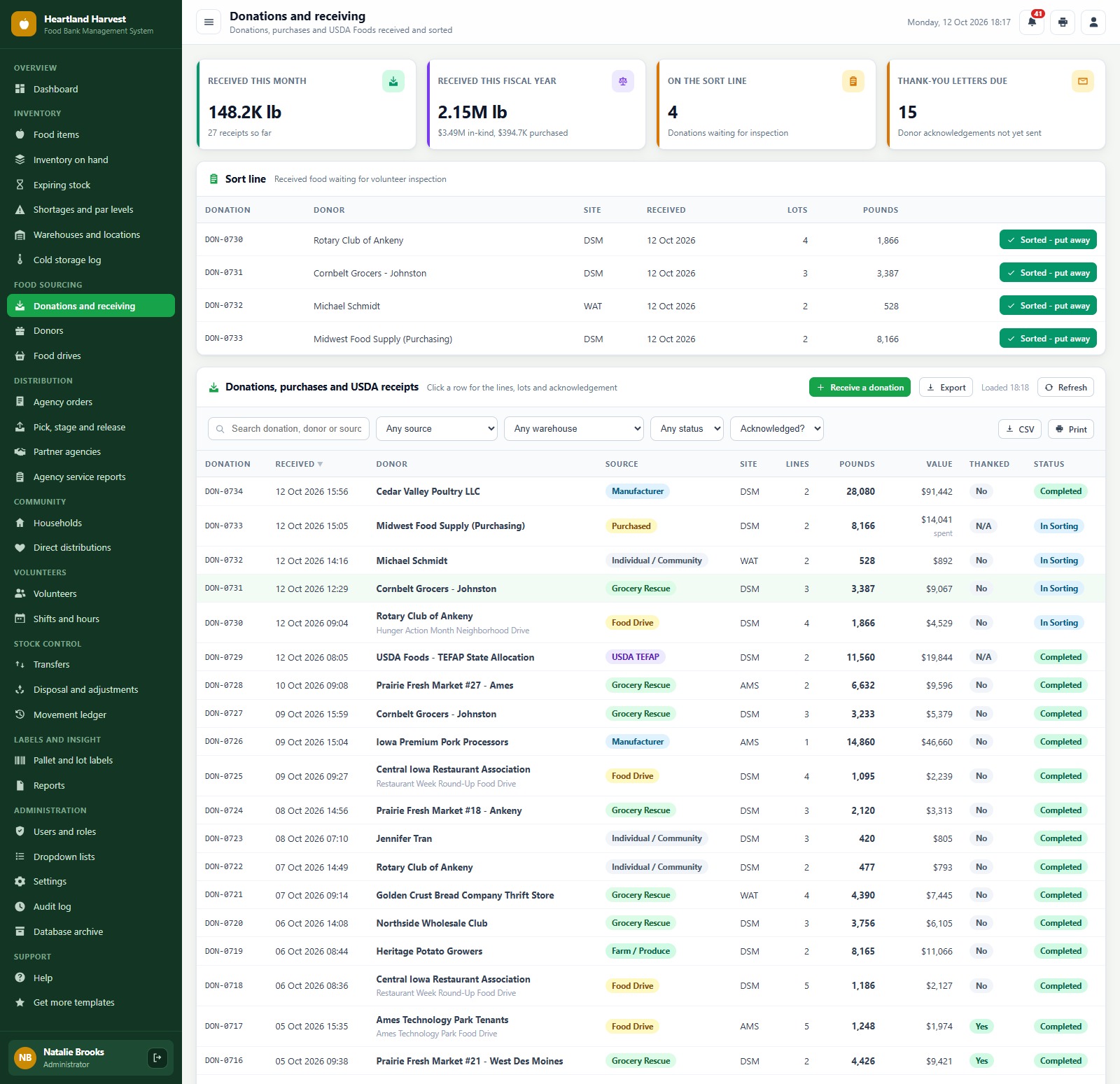The width and height of the screenshot is (1120, 1084).
Task: Click the Receive a donation button
Action: pos(860,388)
